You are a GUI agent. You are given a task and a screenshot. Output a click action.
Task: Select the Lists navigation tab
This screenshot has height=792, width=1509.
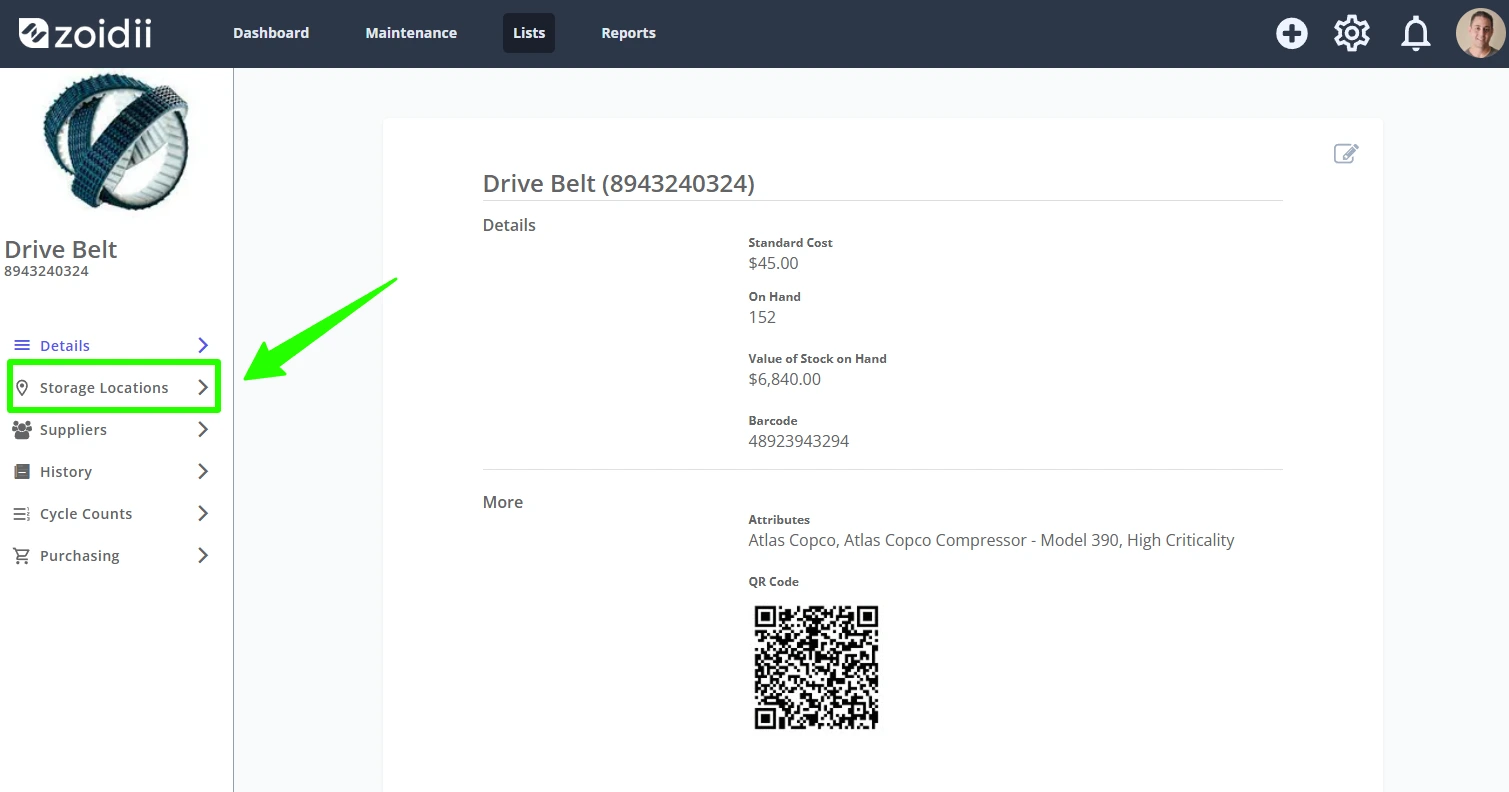529,33
